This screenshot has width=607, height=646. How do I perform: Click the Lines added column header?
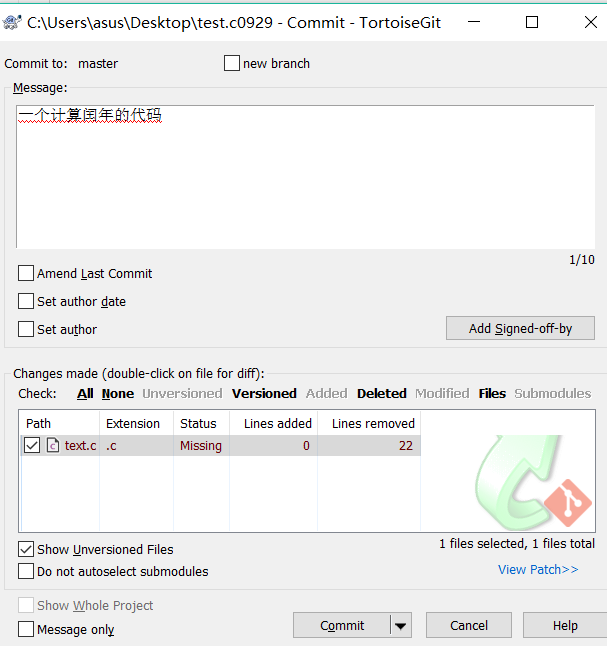coord(274,423)
